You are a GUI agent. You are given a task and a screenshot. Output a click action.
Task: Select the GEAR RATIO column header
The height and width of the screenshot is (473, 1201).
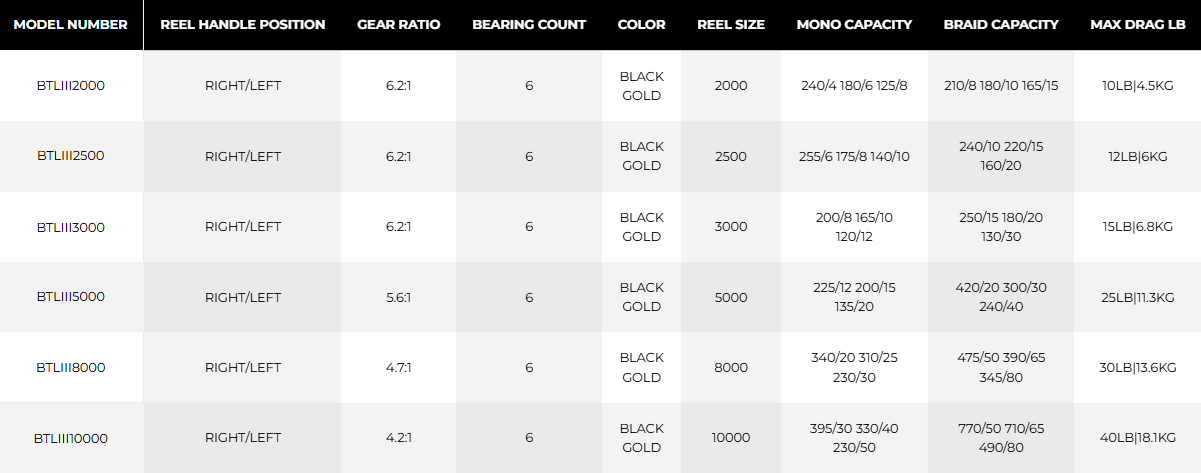pos(398,25)
